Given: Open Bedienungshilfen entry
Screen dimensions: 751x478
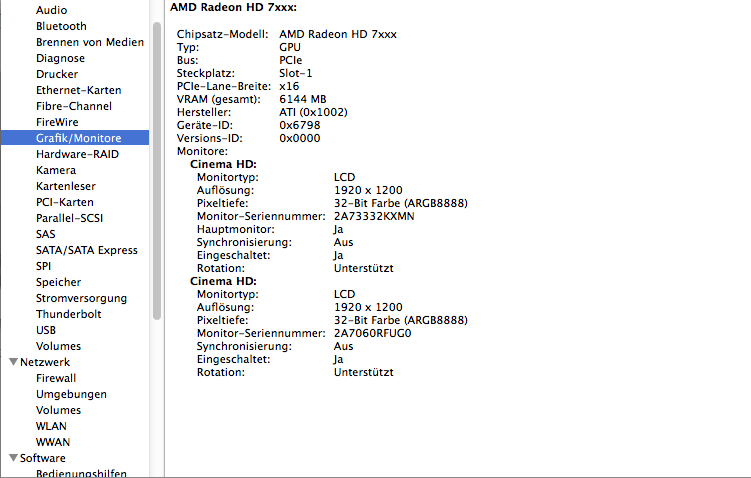Looking at the screenshot, I should click(81, 473).
